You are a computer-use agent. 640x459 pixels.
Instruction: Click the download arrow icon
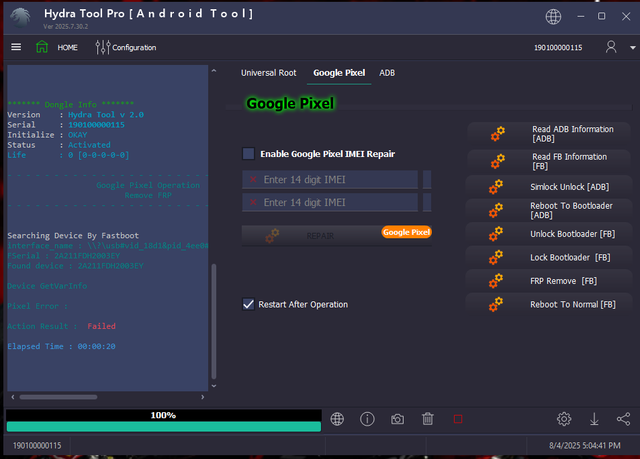594,419
